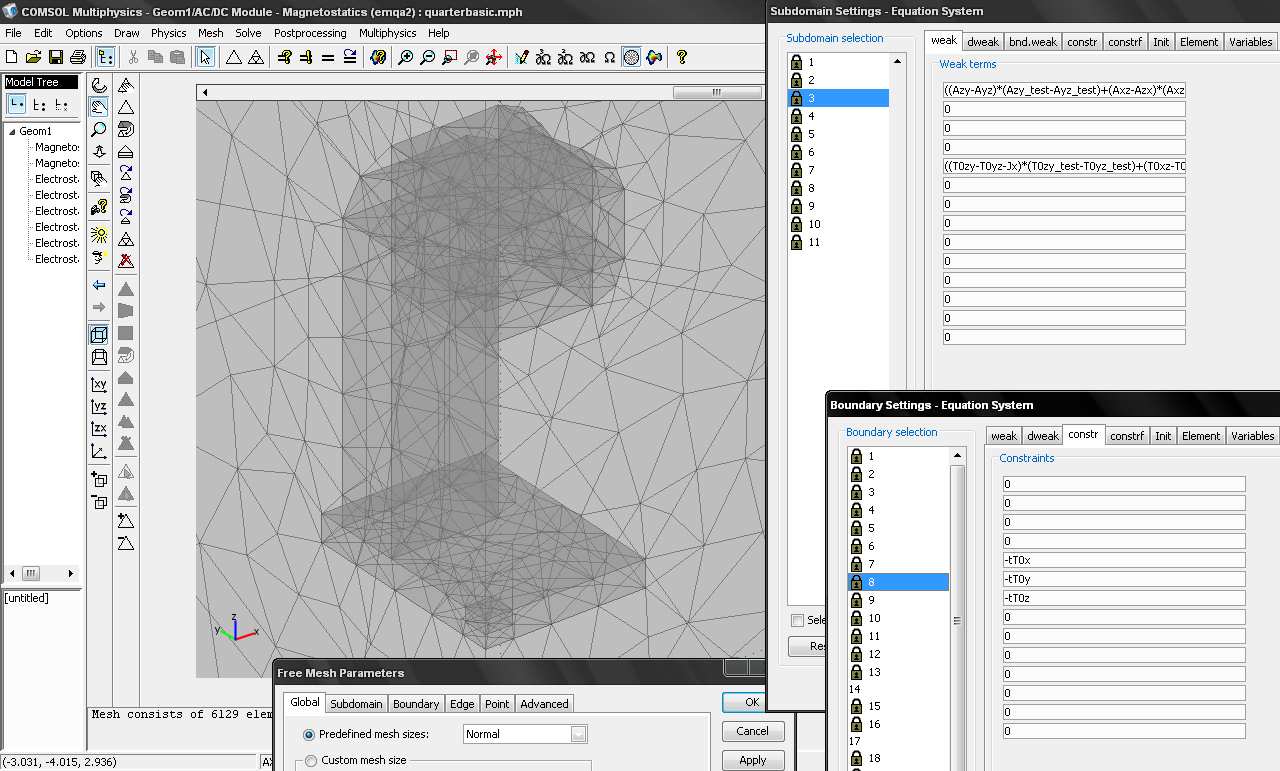Click the New model icon

(11, 58)
